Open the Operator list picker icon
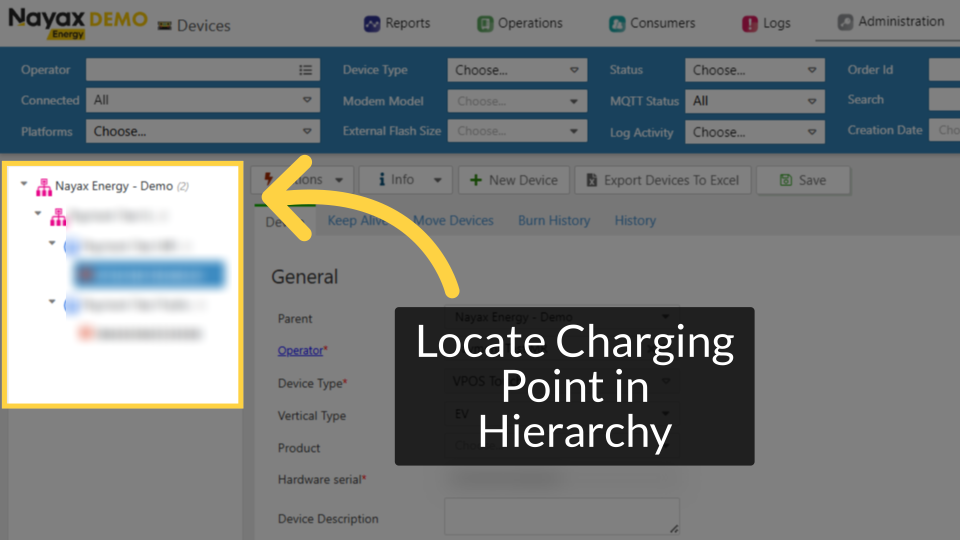The image size is (960, 540). 306,70
